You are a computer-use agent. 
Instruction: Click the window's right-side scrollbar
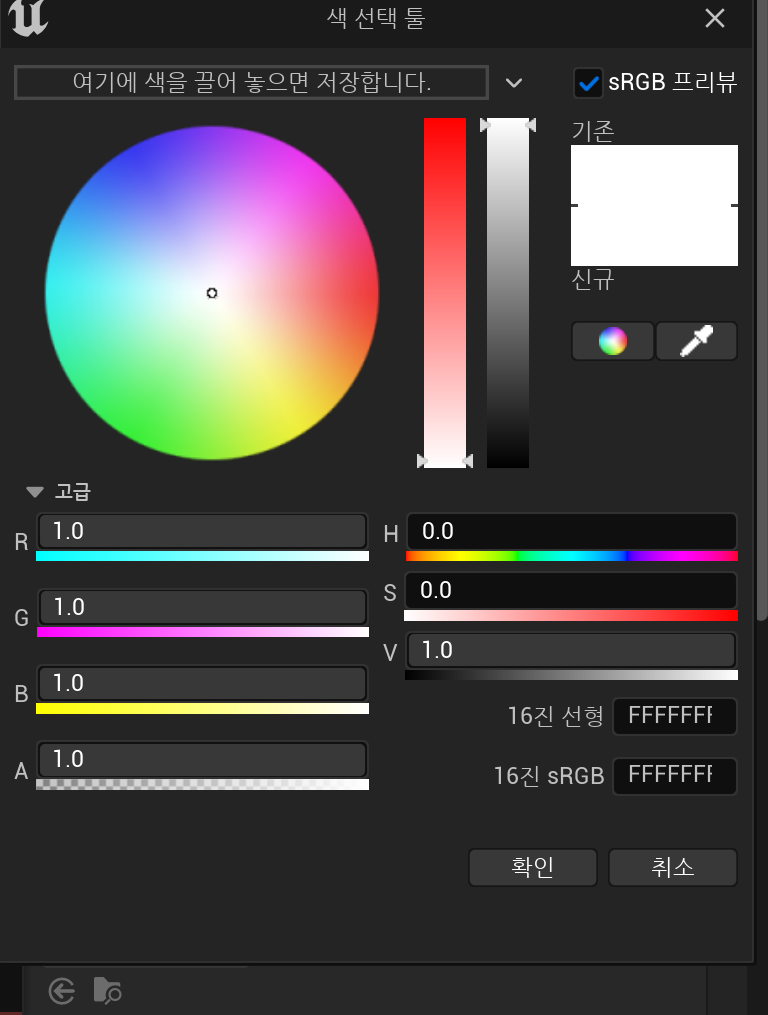pyautogui.click(x=762, y=311)
